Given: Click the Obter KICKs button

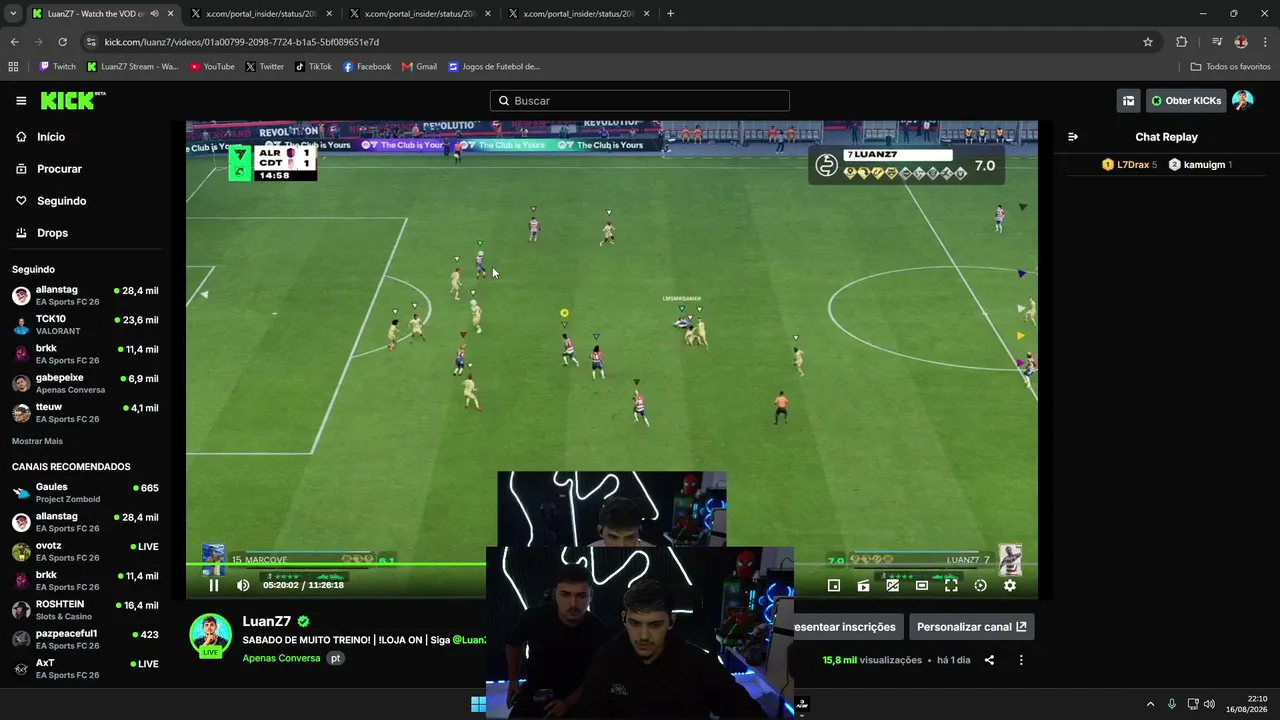Looking at the screenshot, I should (1186, 100).
